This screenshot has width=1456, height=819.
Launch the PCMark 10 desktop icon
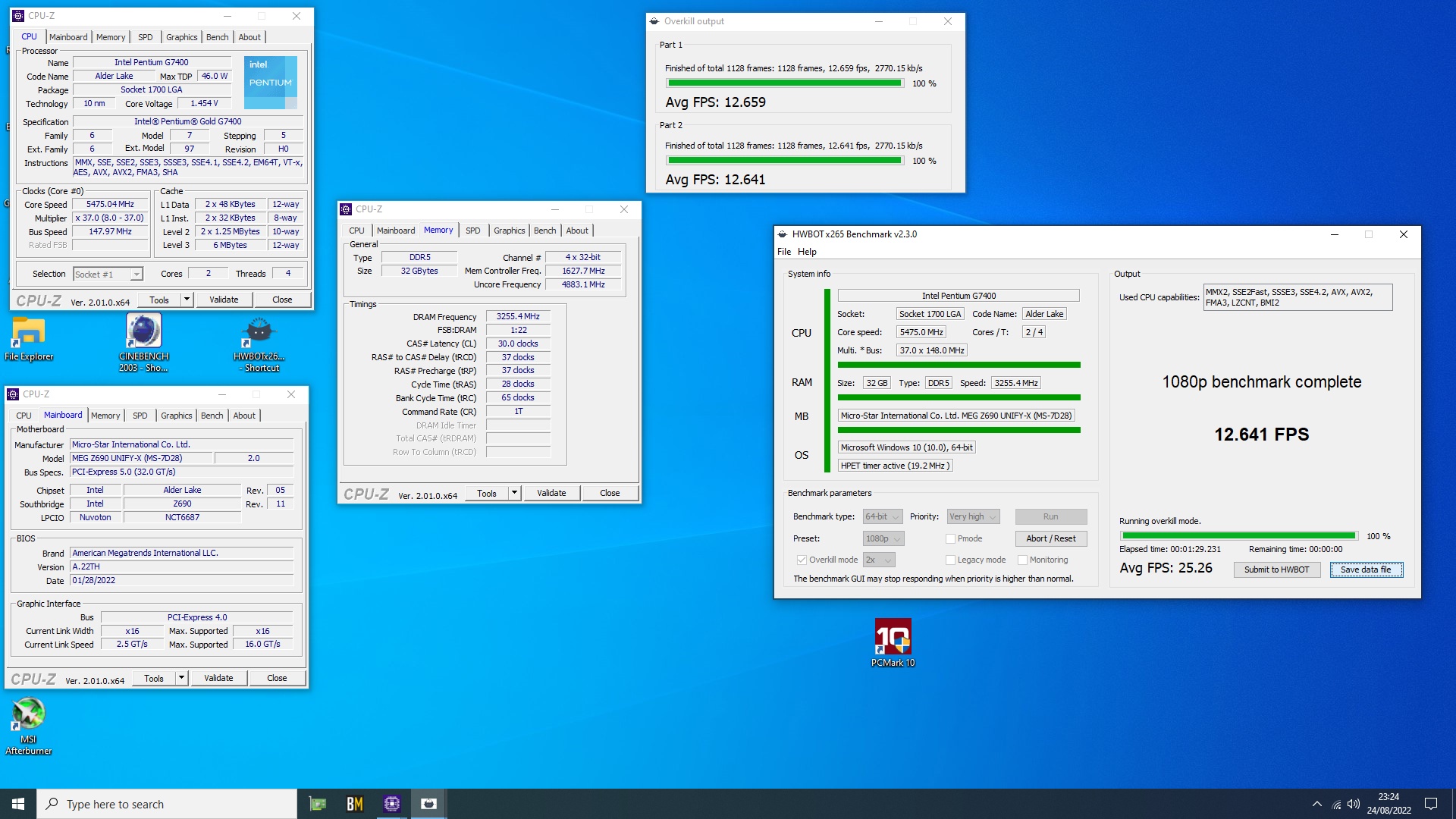coord(893,642)
